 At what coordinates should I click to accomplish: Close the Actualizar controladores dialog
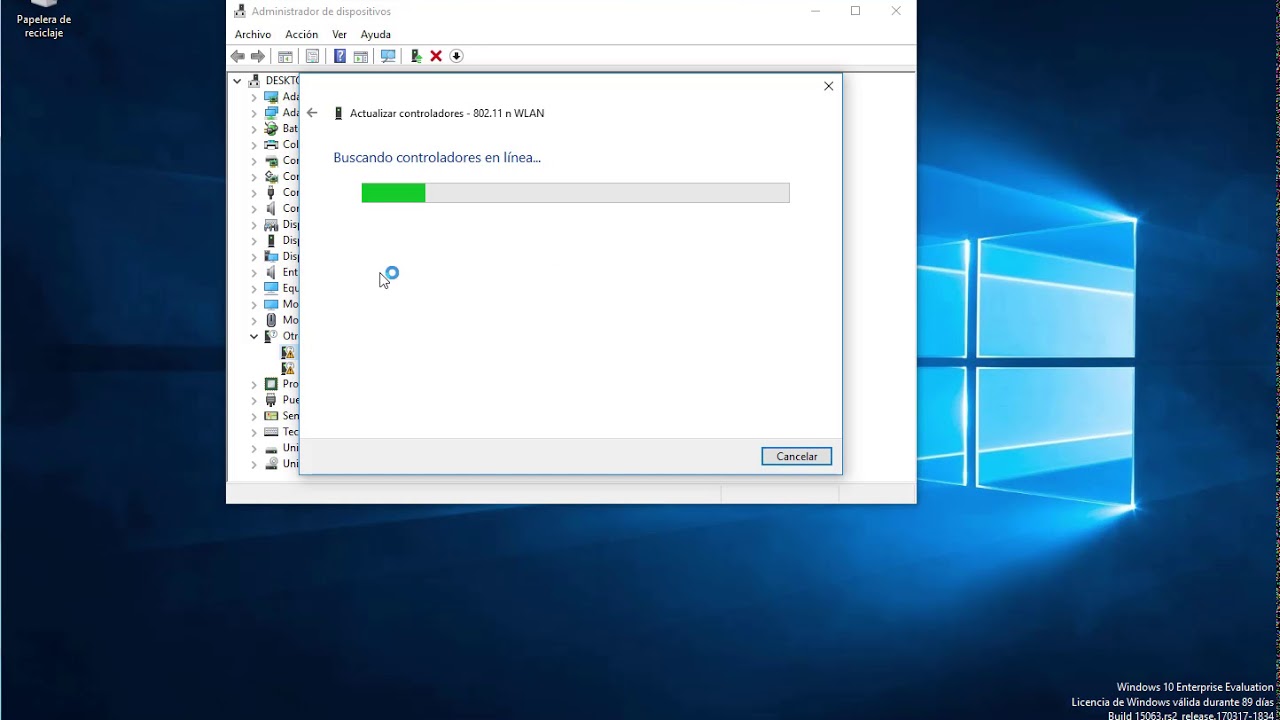coord(828,86)
